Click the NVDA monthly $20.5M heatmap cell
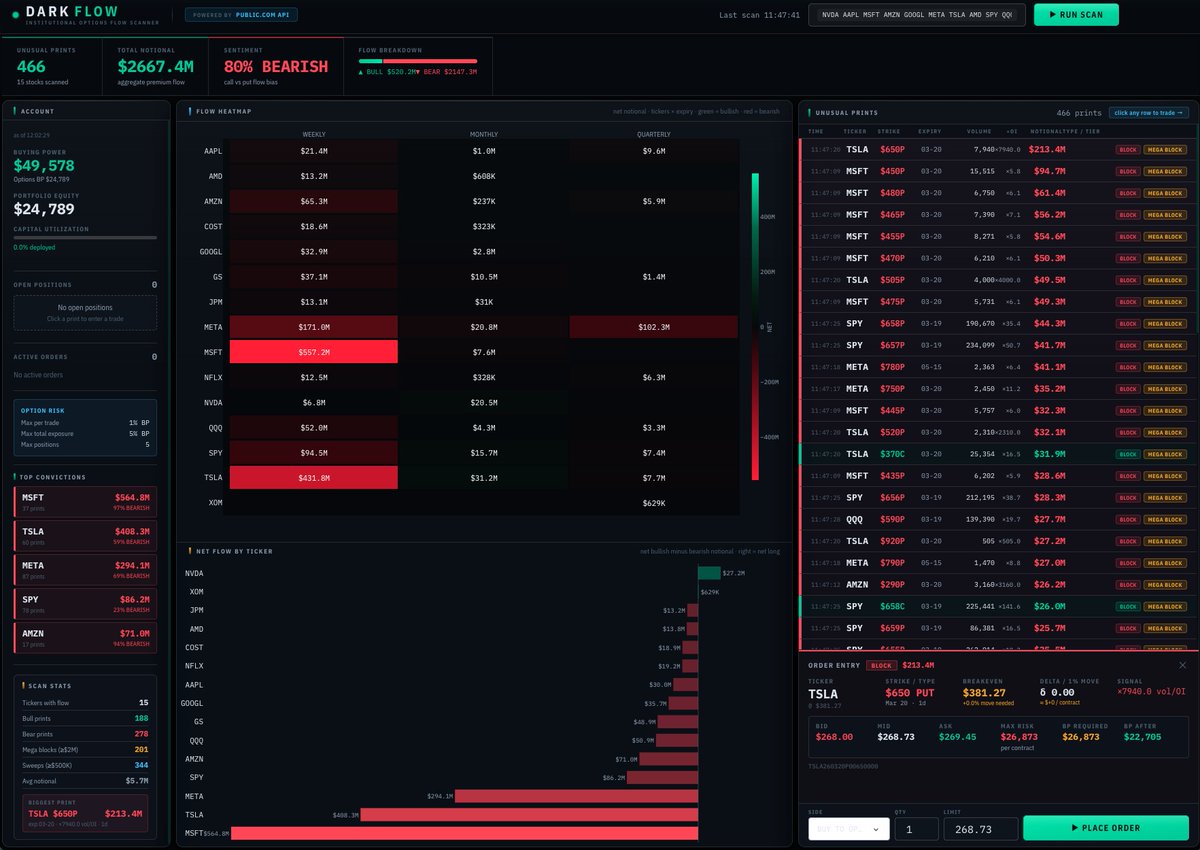Image resolution: width=1200 pixels, height=850 pixels. [484, 402]
